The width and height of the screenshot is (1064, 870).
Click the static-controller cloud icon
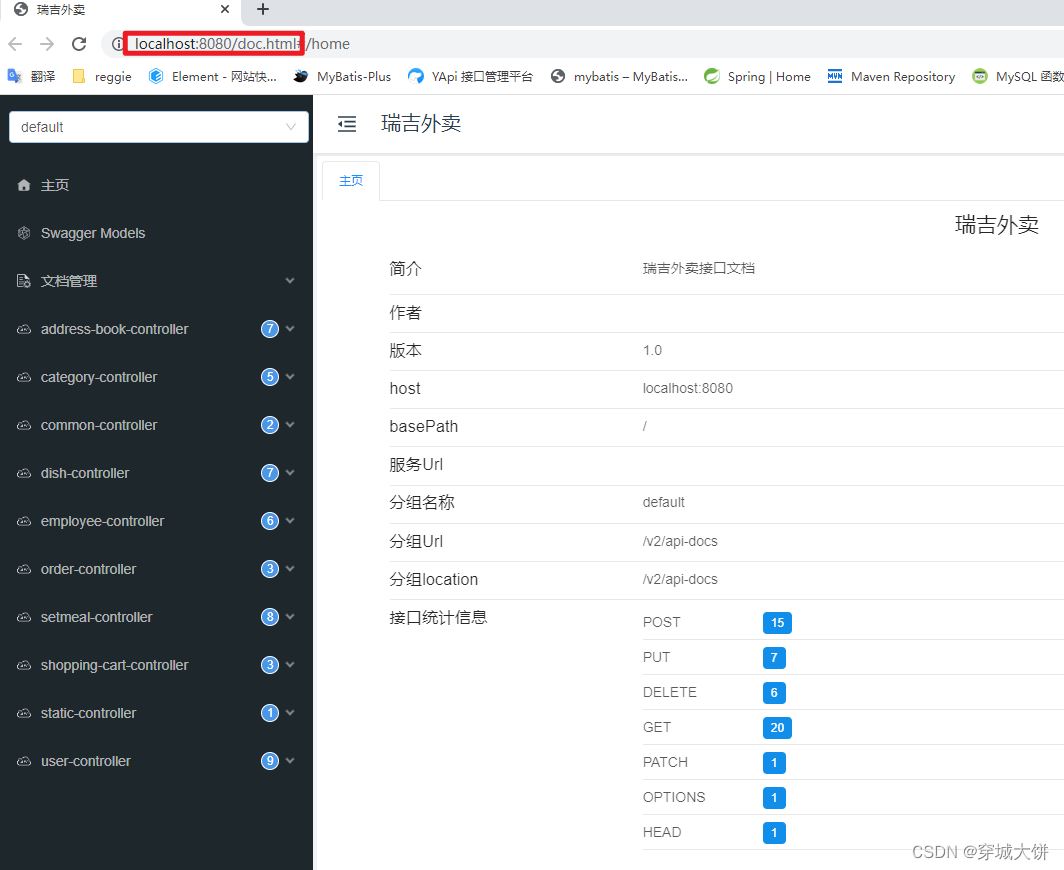pos(24,713)
